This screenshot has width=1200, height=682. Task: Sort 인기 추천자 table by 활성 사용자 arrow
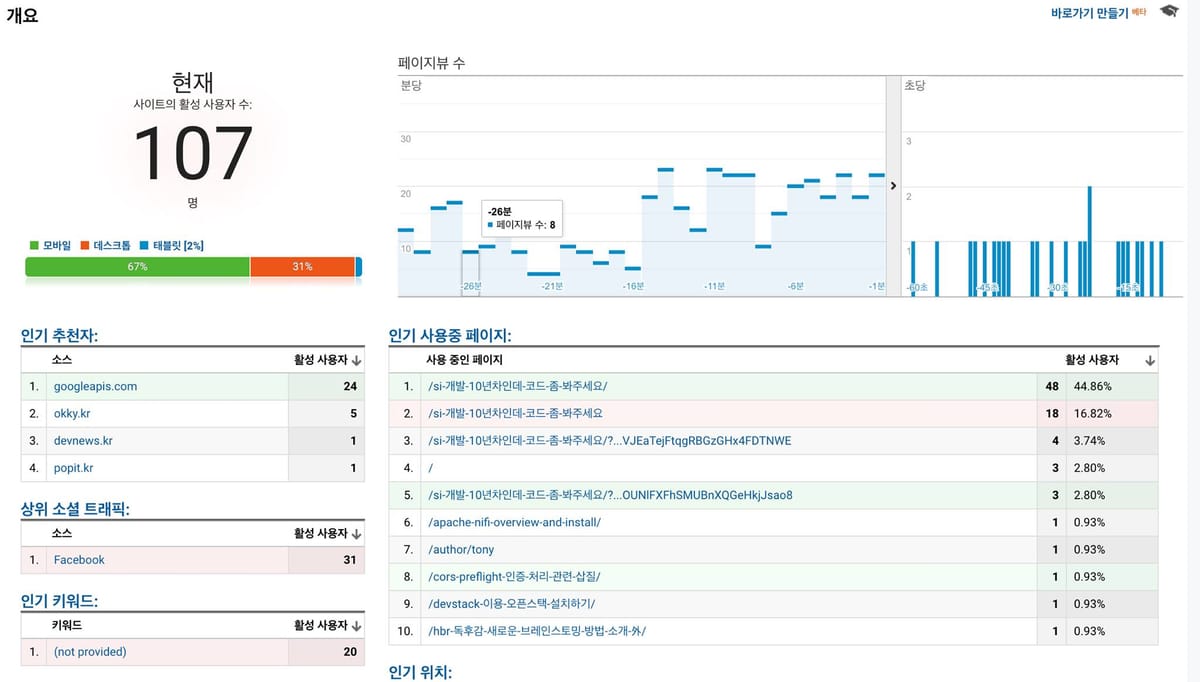357,360
